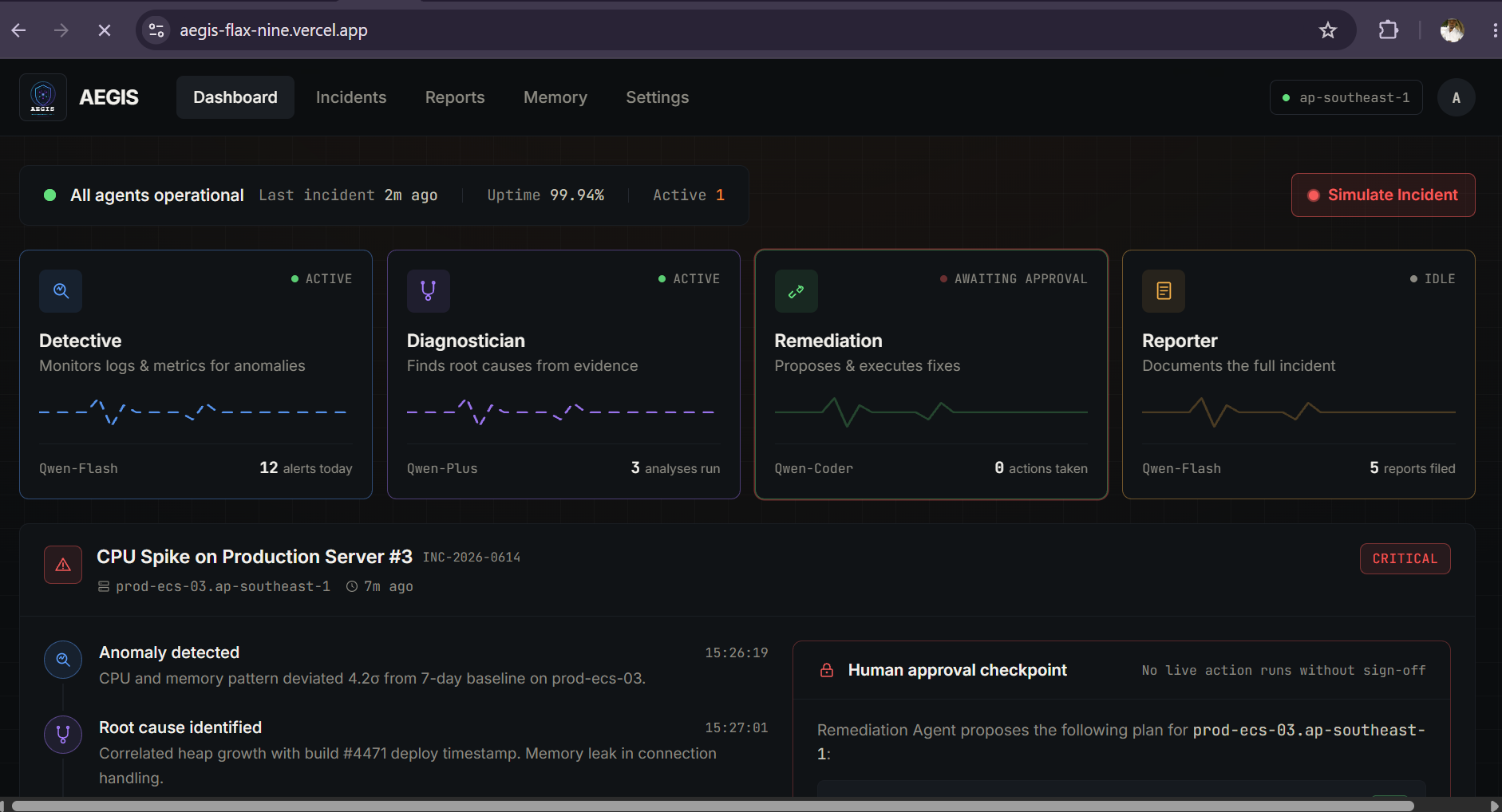Click 'No live action runs without sign-off'
Image resolution: width=1502 pixels, height=812 pixels.
pyautogui.click(x=1283, y=671)
